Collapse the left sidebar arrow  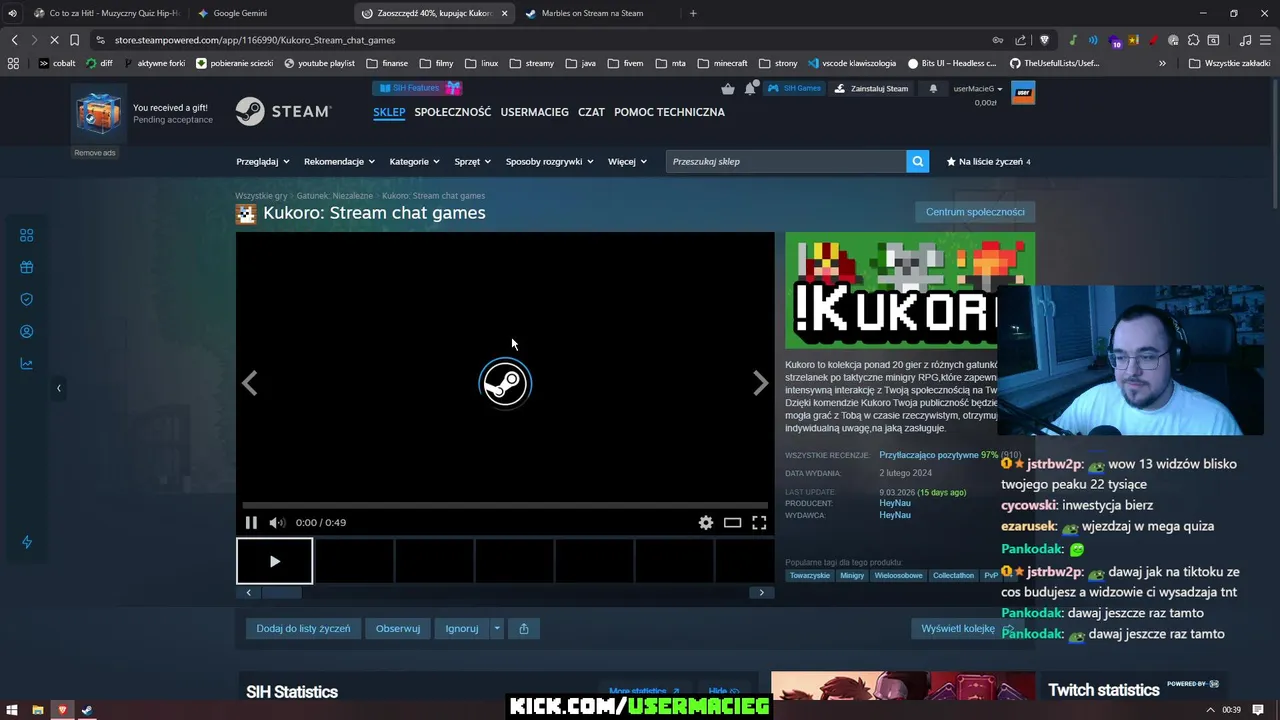58,387
